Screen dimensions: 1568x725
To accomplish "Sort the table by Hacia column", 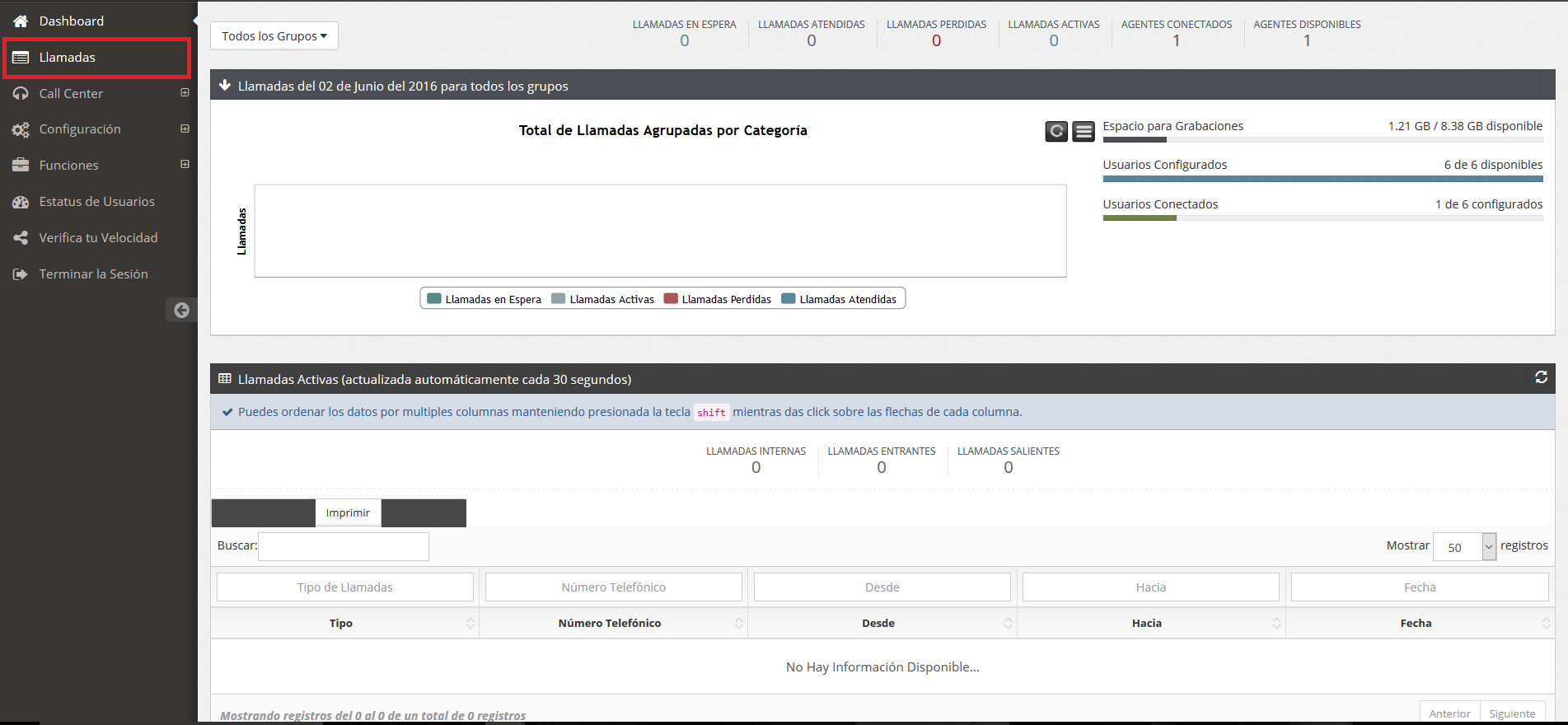I will [1151, 624].
